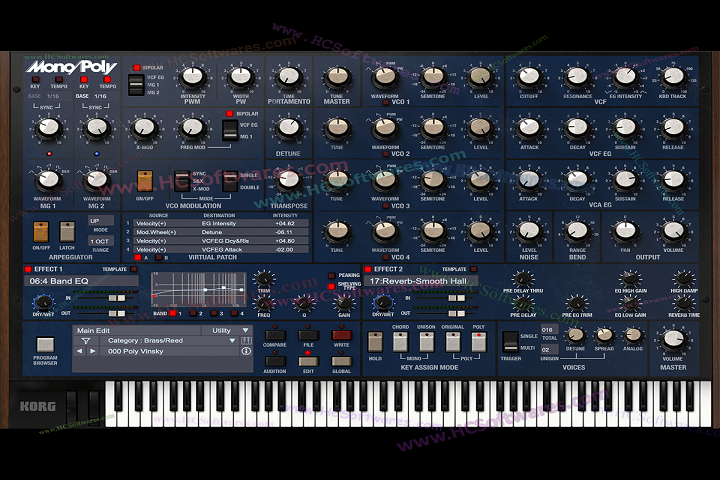The width and height of the screenshot is (720, 480).
Task: Click the Program Browser button
Action: tap(45, 344)
